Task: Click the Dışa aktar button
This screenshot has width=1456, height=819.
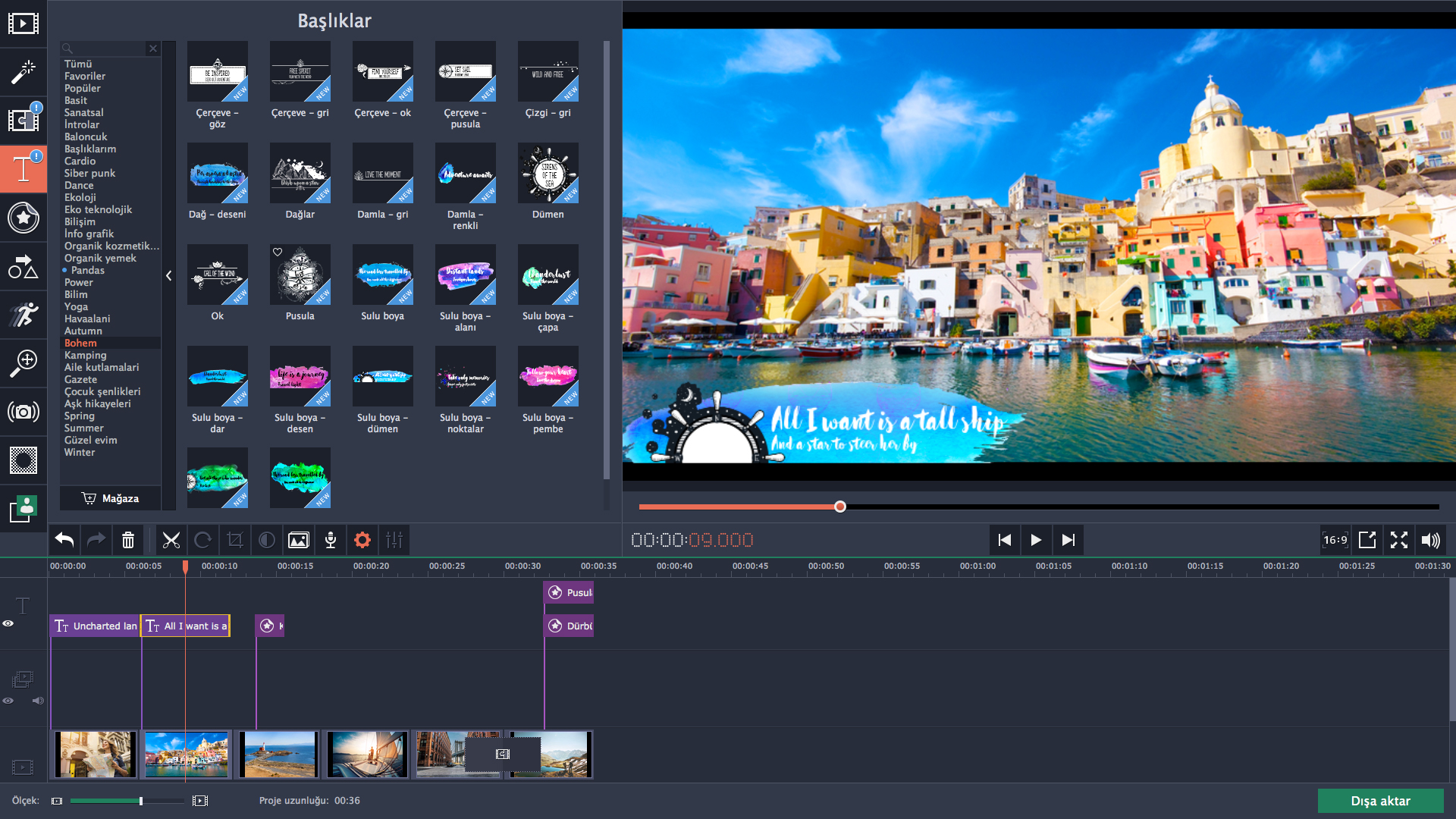Action: pos(1380,801)
